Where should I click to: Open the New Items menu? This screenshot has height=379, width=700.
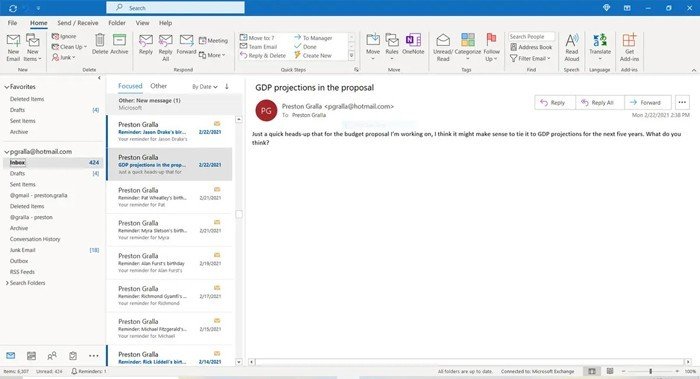pos(32,47)
